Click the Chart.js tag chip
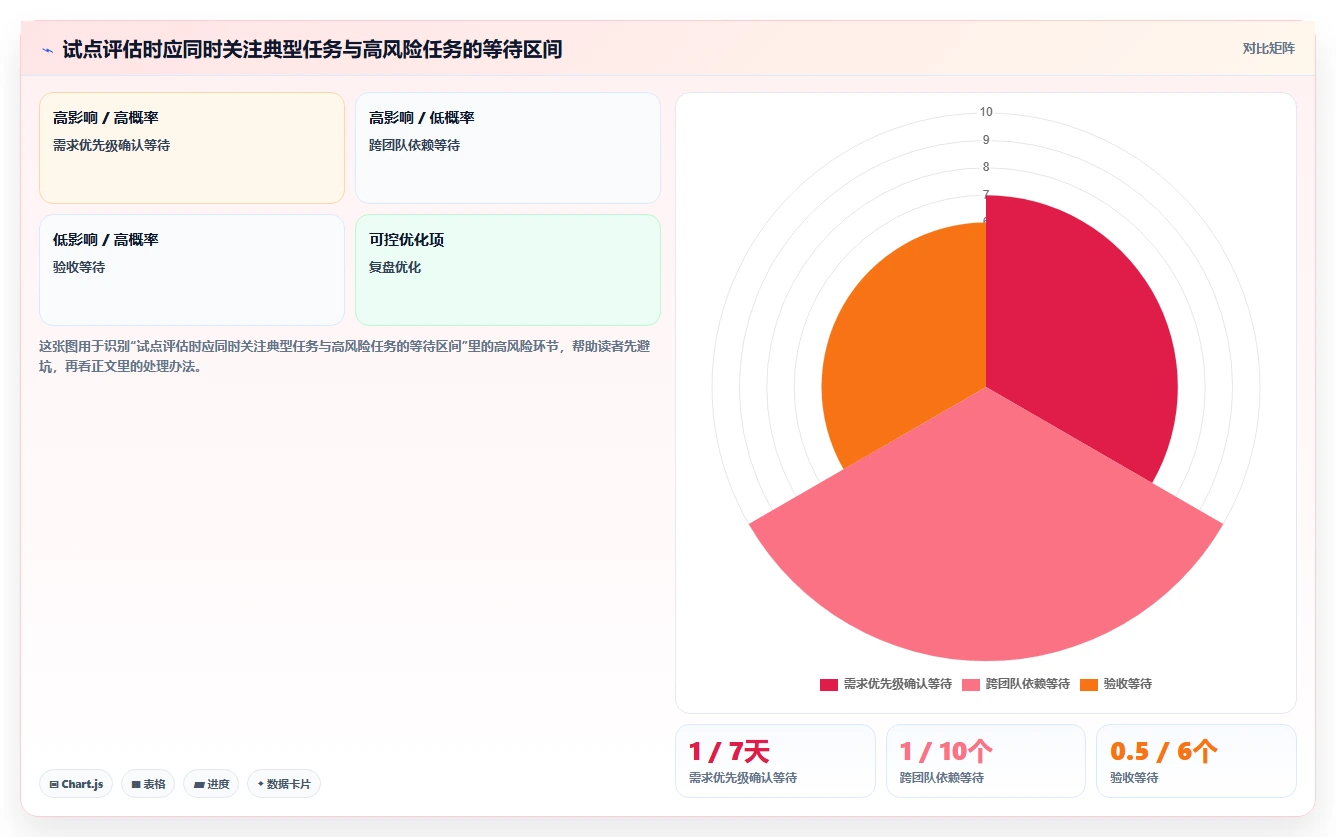This screenshot has width=1336, height=837. [76, 784]
